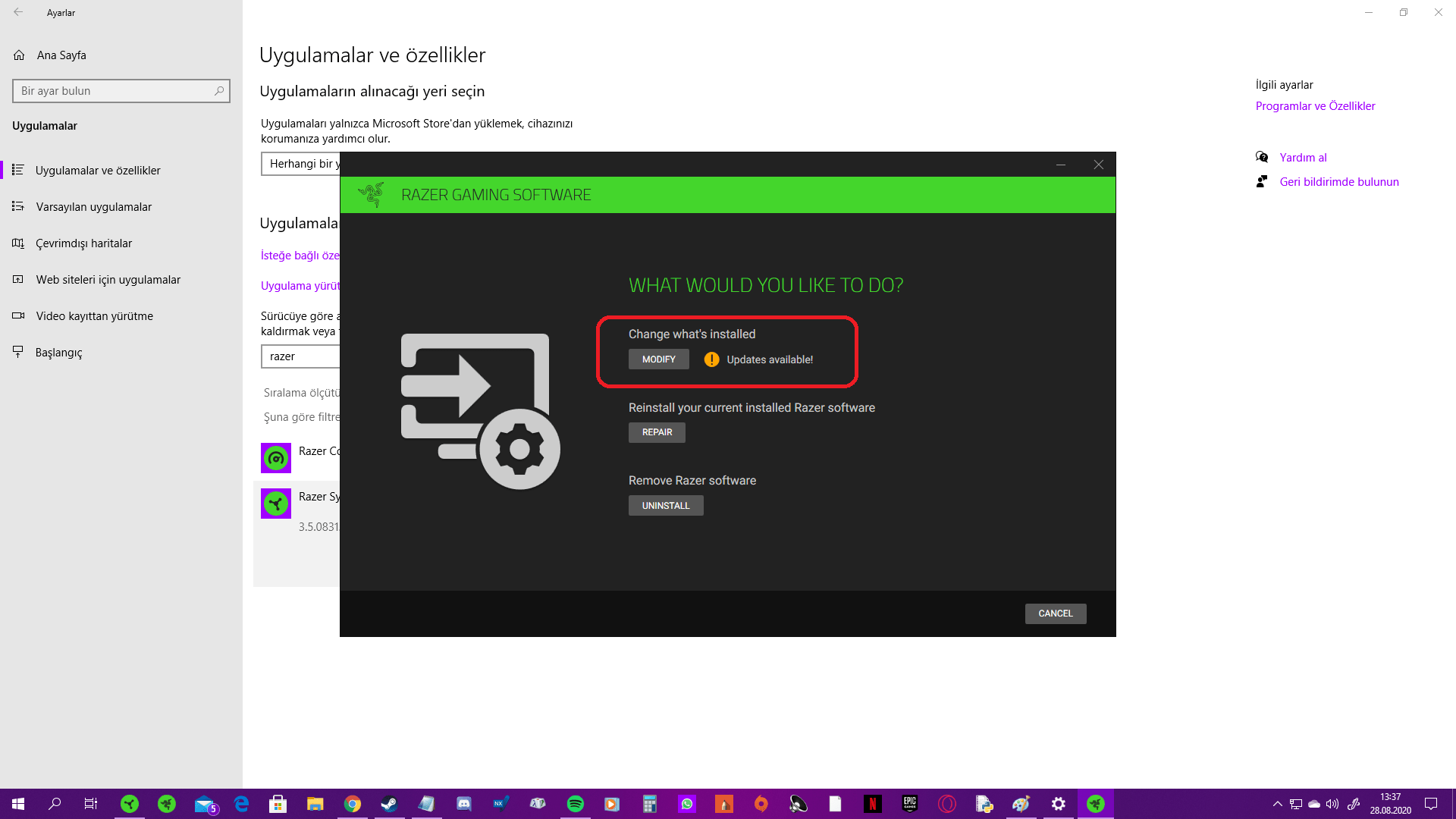This screenshot has width=1456, height=819.
Task: Click the REPAIR button
Action: click(x=657, y=432)
